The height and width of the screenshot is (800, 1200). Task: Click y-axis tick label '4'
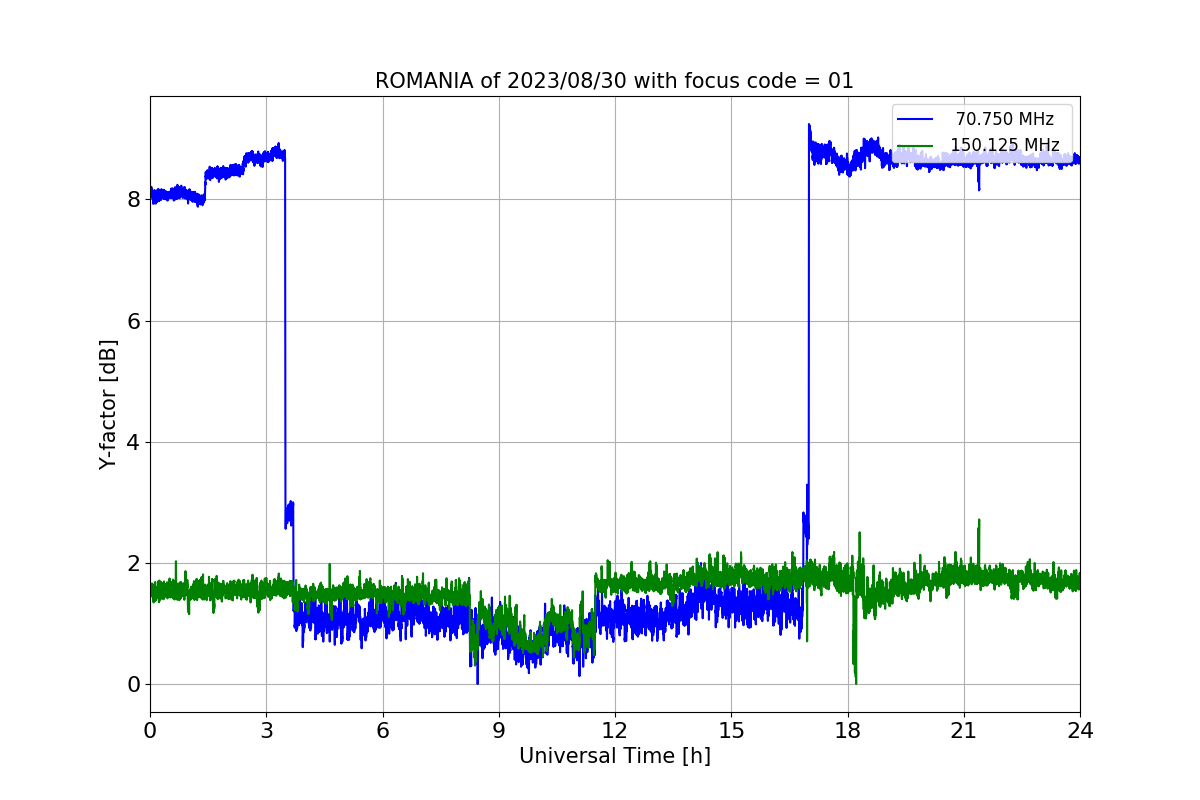tap(133, 442)
